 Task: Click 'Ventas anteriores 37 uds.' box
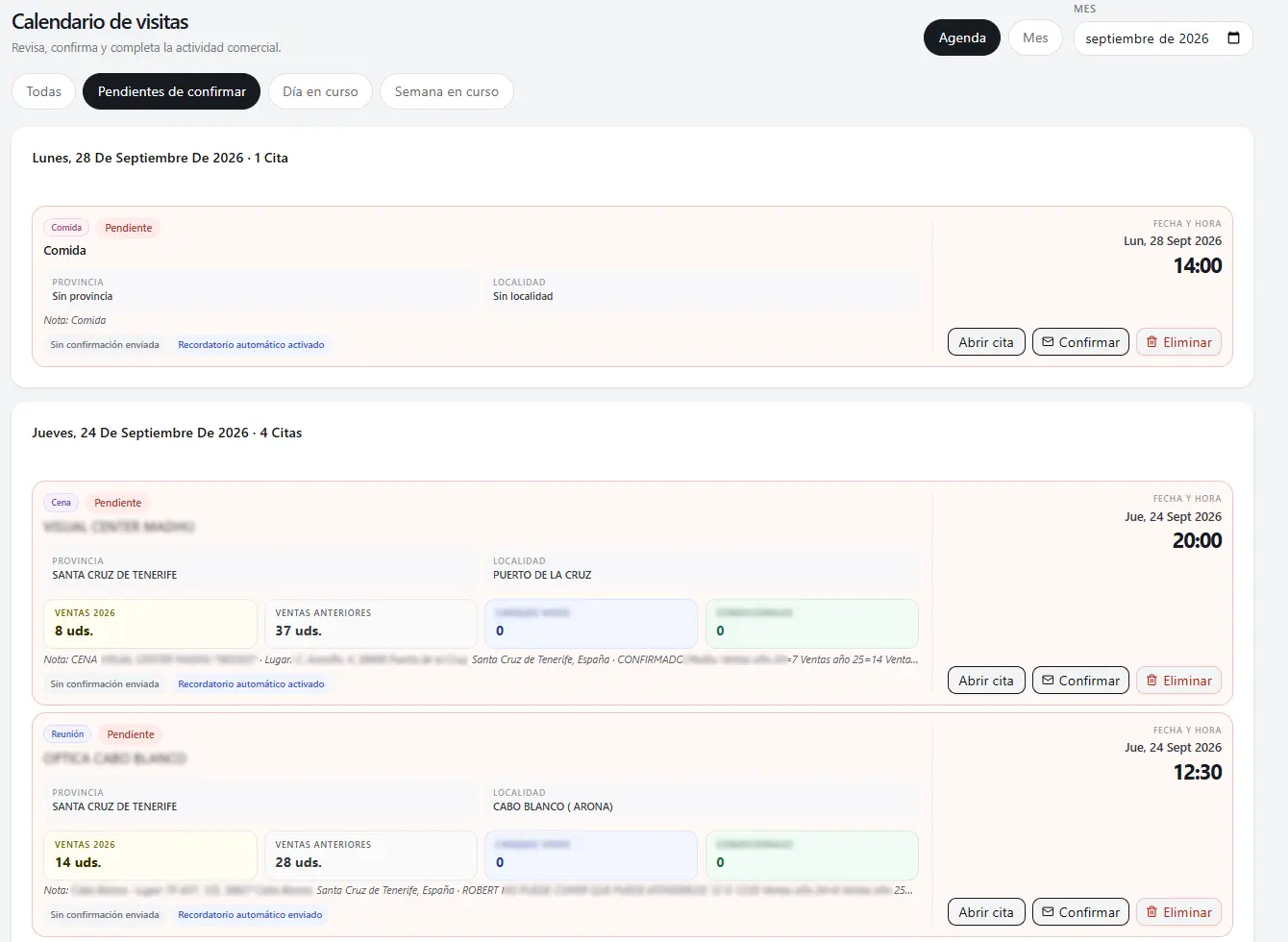tap(371, 623)
